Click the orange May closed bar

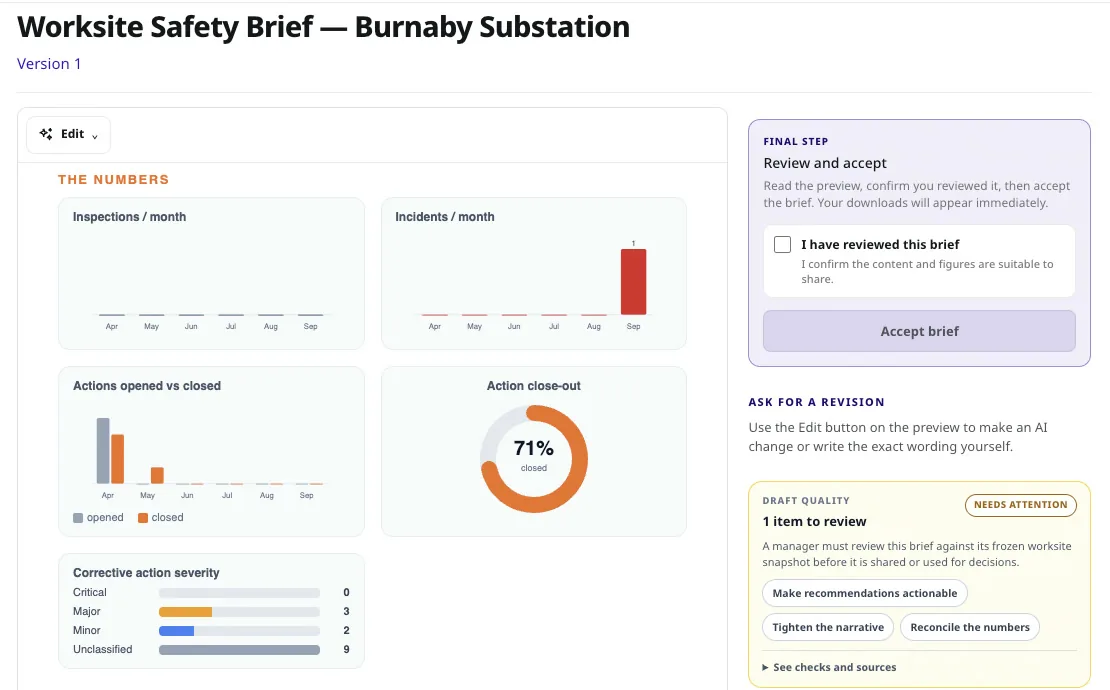[x=157, y=476]
